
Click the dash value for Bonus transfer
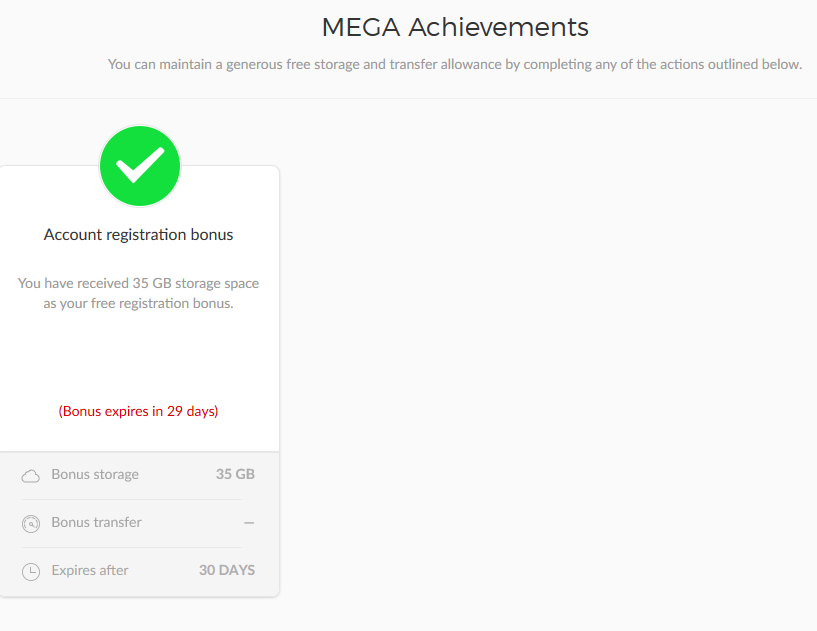click(x=249, y=523)
